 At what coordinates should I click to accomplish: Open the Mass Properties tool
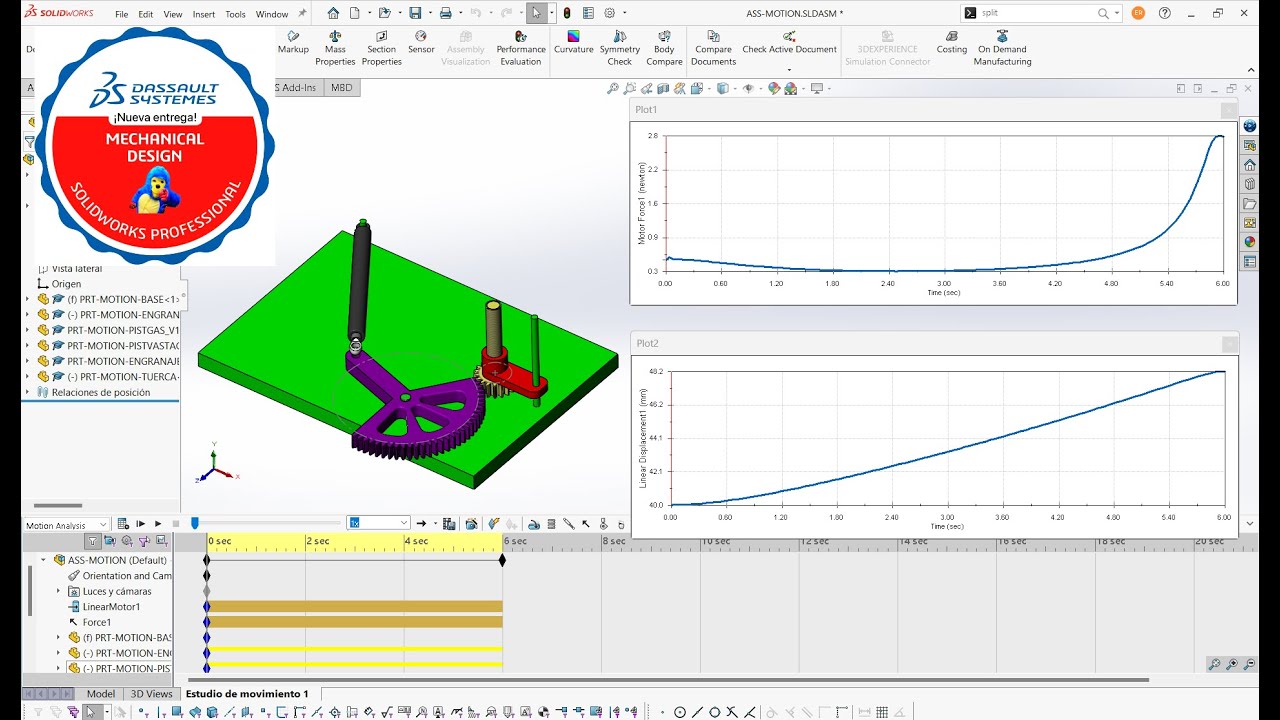[335, 48]
